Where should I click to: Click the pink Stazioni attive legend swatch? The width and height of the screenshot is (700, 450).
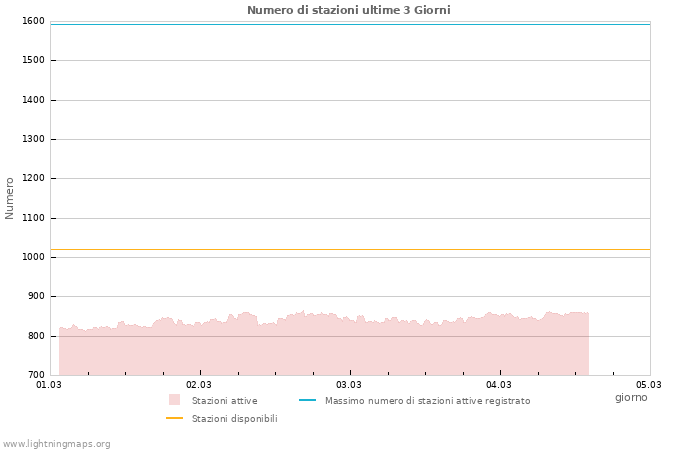point(174,400)
